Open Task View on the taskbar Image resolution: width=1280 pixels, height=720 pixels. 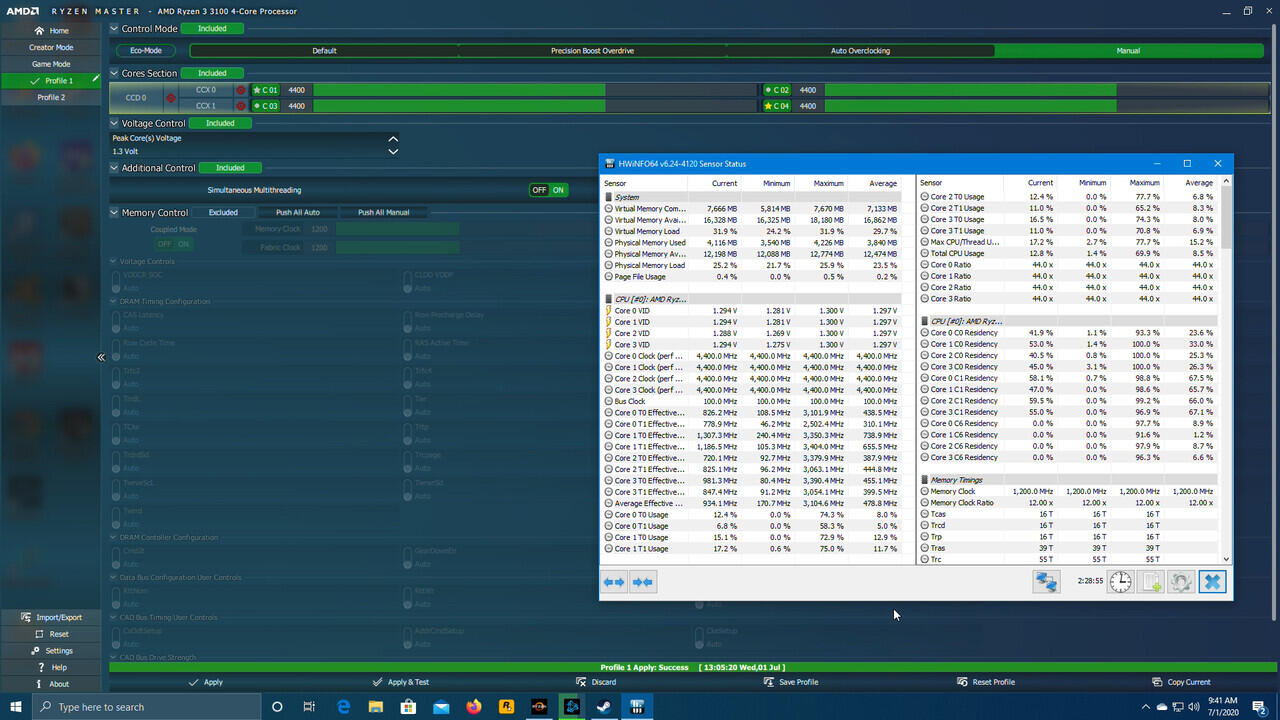310,706
